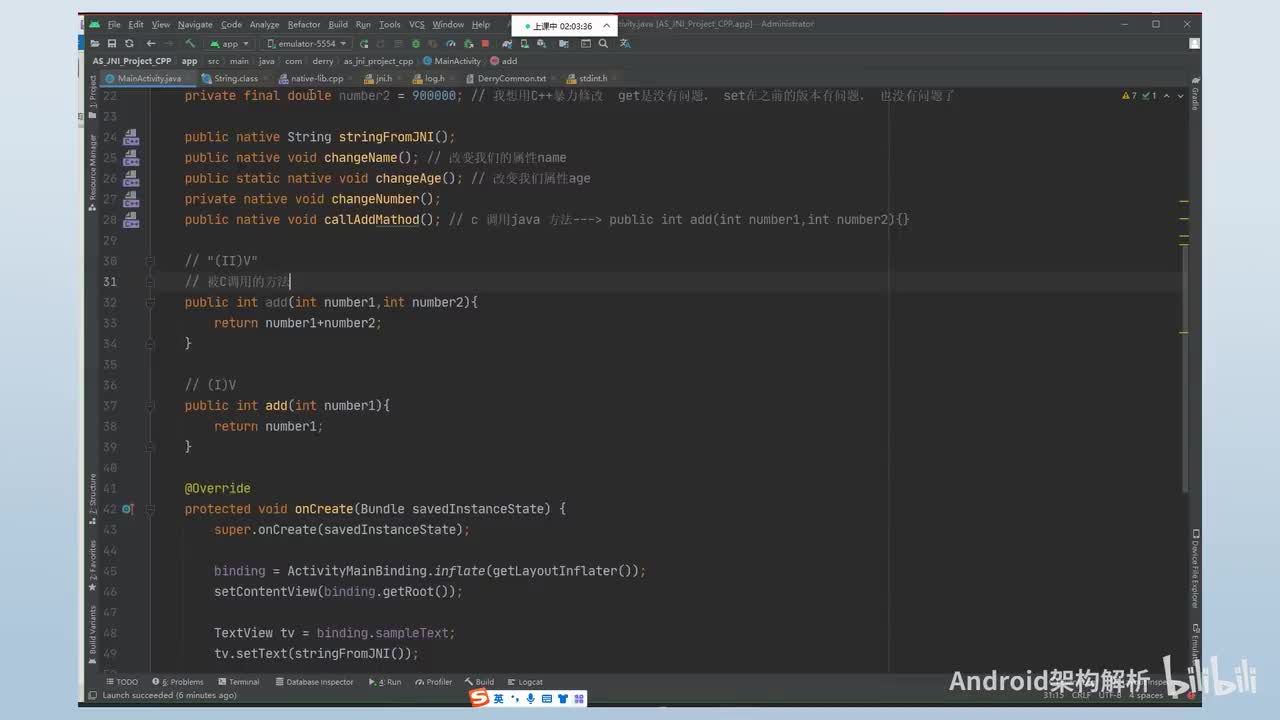Open the VCS menu
Viewport: 1280px width, 720px height.
(x=416, y=24)
